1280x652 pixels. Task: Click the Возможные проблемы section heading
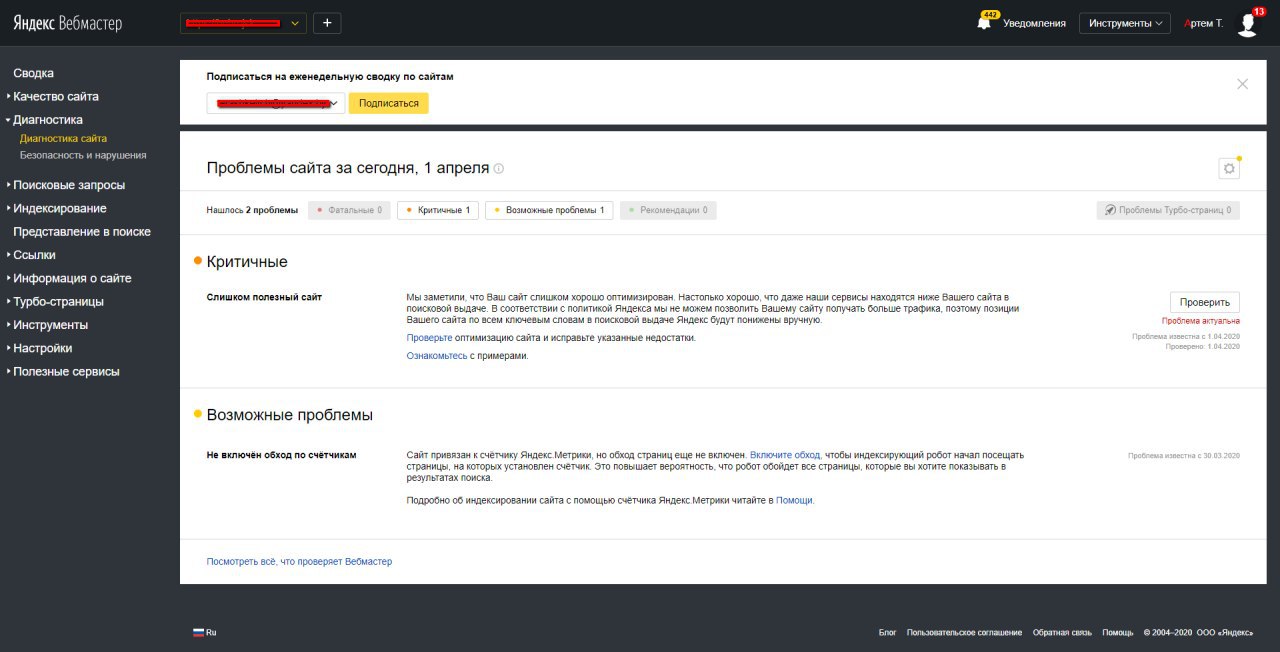(x=289, y=415)
